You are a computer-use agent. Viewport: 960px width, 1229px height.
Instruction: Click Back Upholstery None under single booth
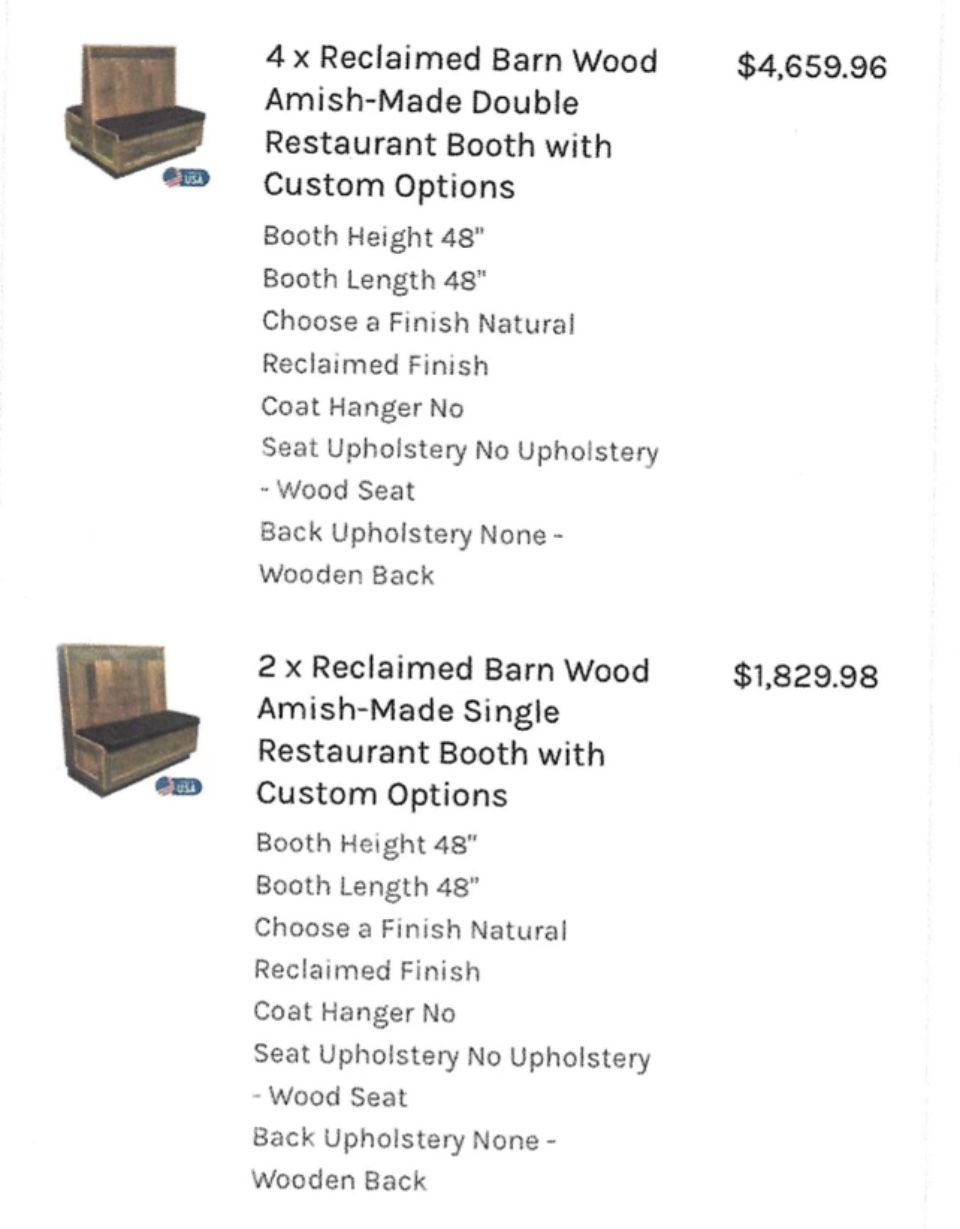point(403,1160)
